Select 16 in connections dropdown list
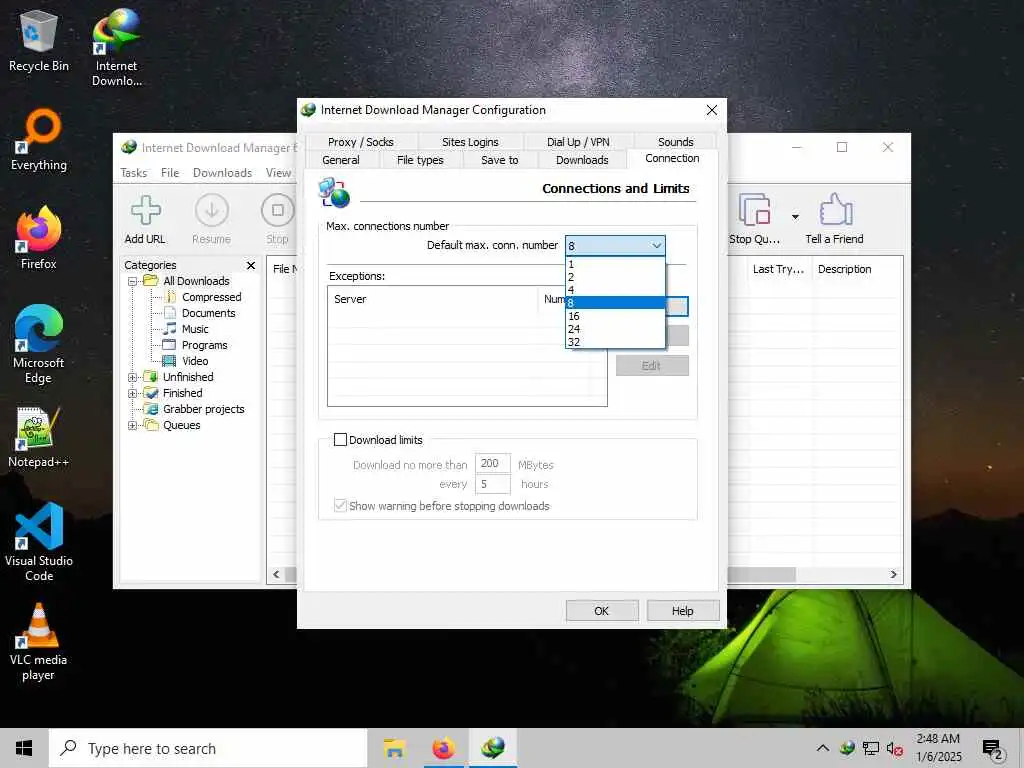Screen dimensions: 1024x768 point(615,316)
